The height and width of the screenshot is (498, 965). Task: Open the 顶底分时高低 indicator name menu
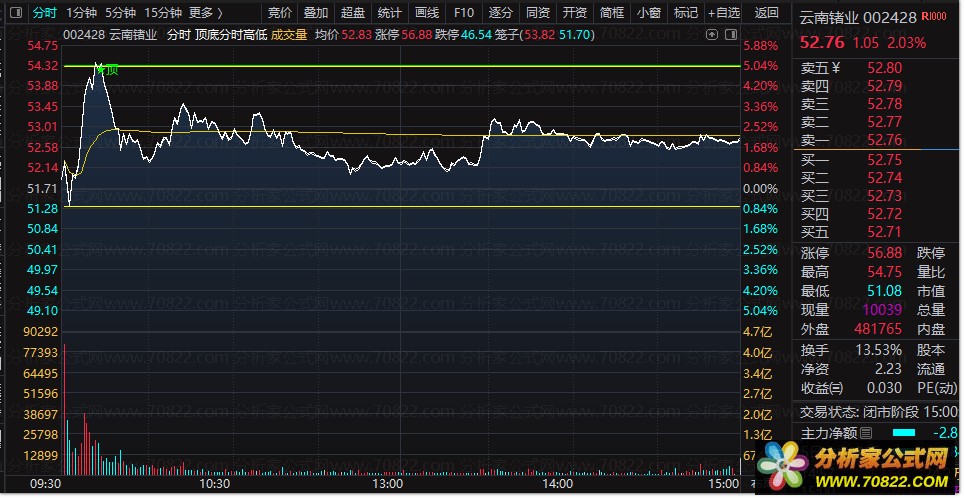[231, 34]
